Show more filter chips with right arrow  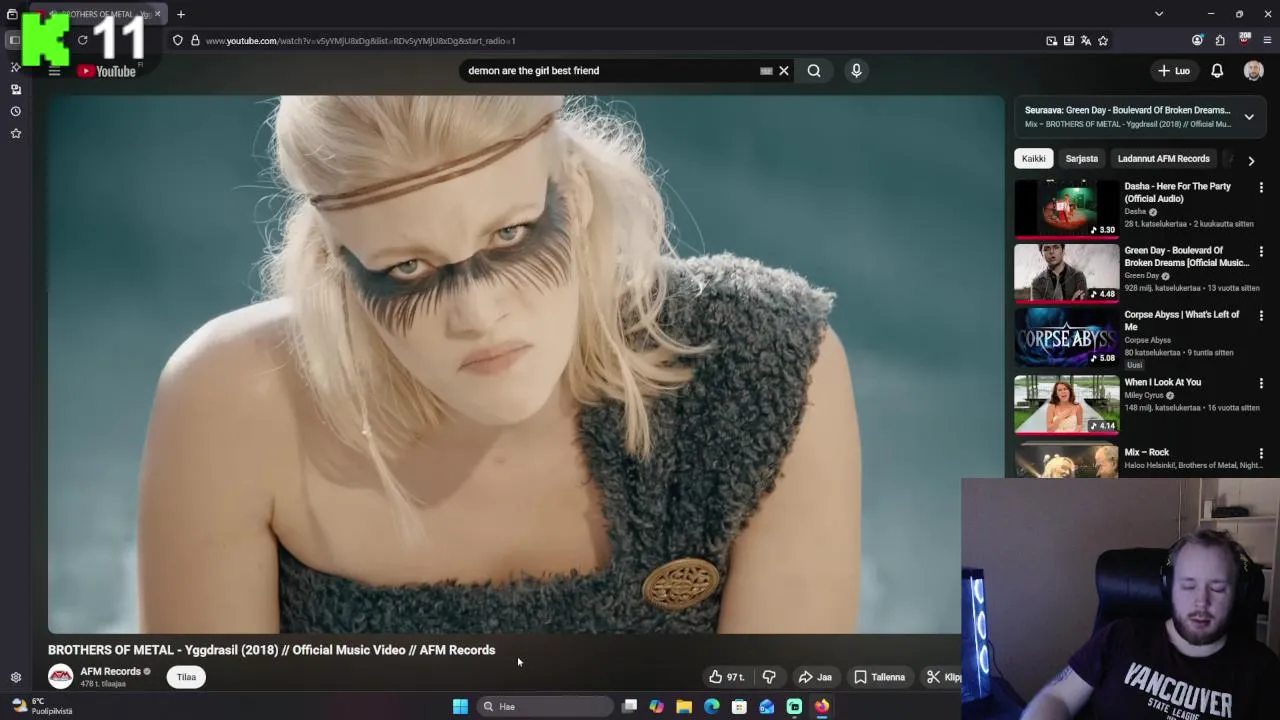1251,160
